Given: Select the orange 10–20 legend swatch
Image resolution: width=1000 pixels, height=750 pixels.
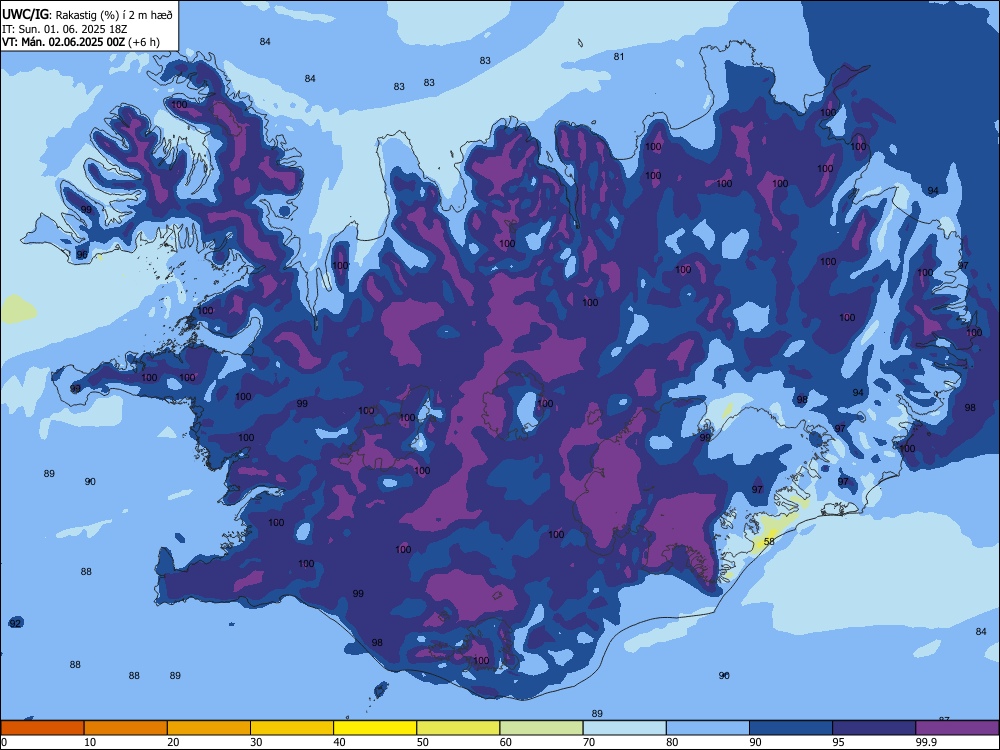Looking at the screenshot, I should pyautogui.click(x=126, y=728).
